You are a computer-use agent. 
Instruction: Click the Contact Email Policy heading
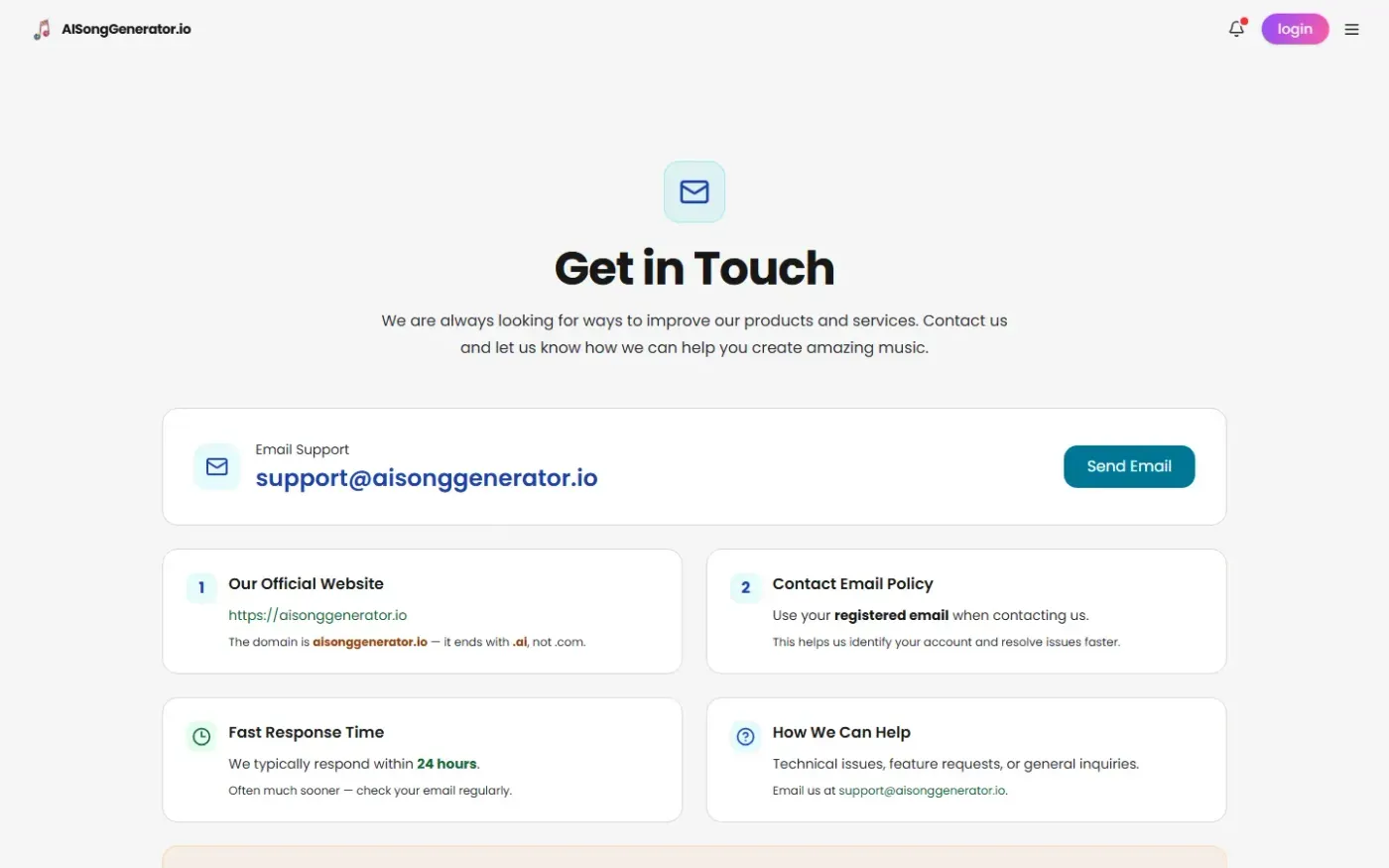(x=853, y=583)
